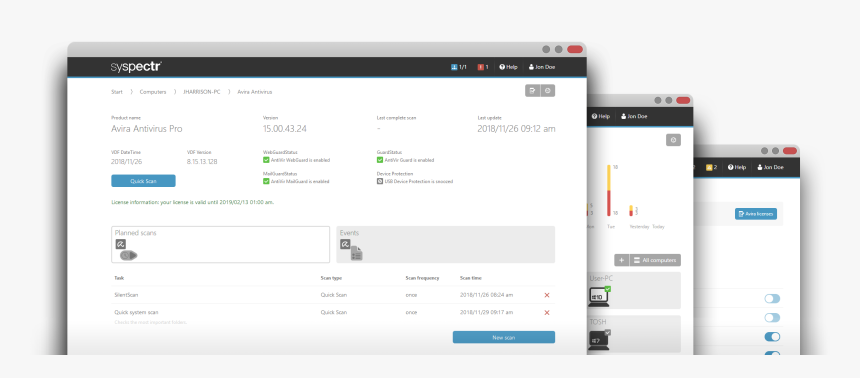Click the AntiVir MailGuard enabled check mark

[x=266, y=181]
